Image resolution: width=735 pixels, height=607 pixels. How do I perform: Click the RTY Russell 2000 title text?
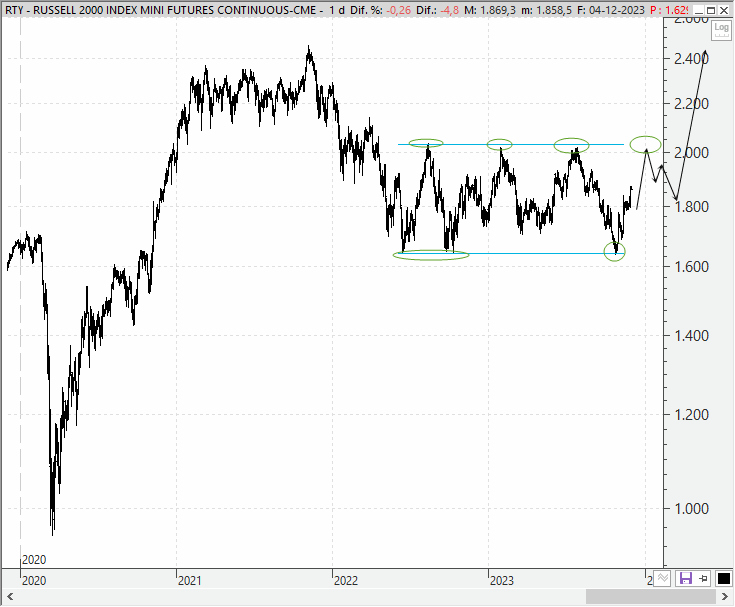(160, 10)
